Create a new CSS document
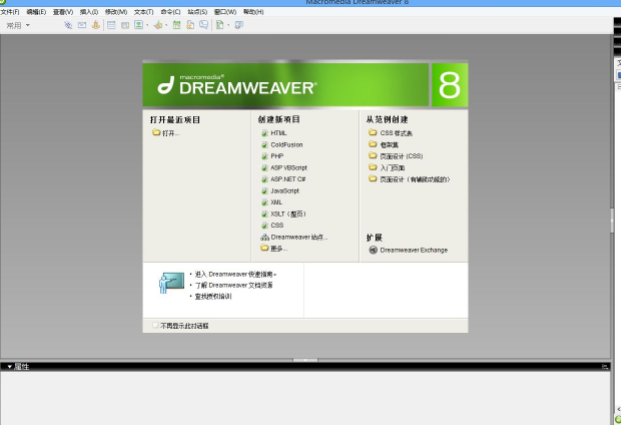The width and height of the screenshot is (621, 428). (x=272, y=225)
